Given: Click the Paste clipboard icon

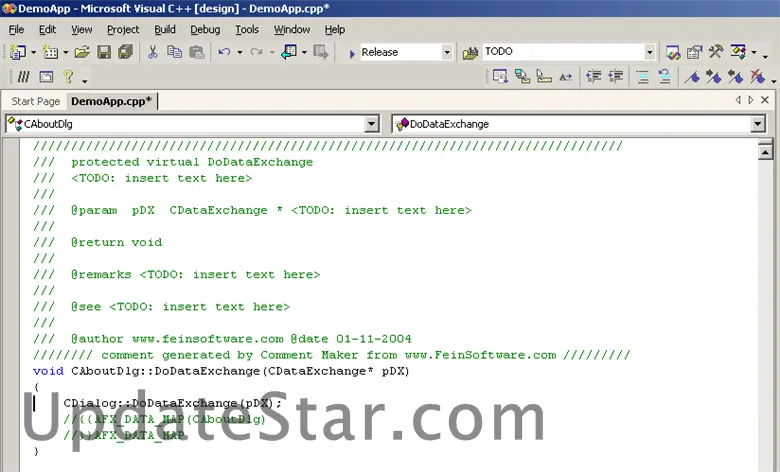Looking at the screenshot, I should click(x=197, y=52).
